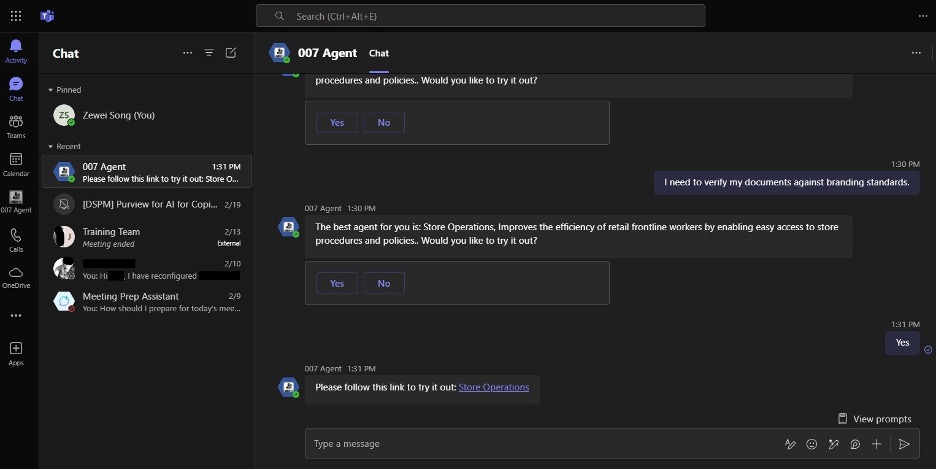This screenshot has height=470, width=936.
Task: Click the Meeting Prep Assistant avatar
Action: (x=64, y=301)
